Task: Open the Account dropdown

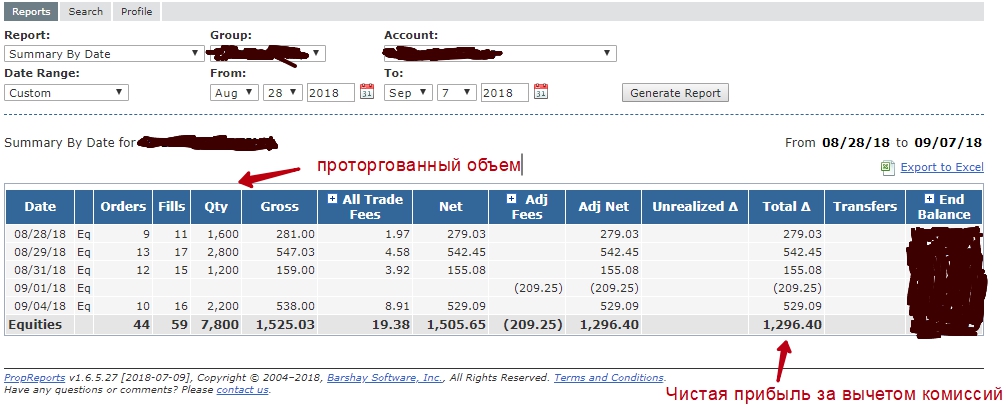Action: tap(499, 54)
